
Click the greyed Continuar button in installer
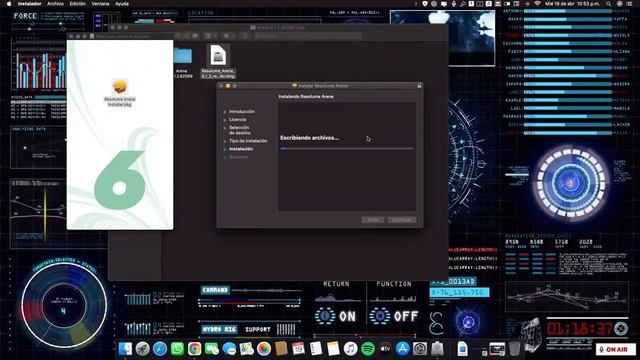[402, 220]
